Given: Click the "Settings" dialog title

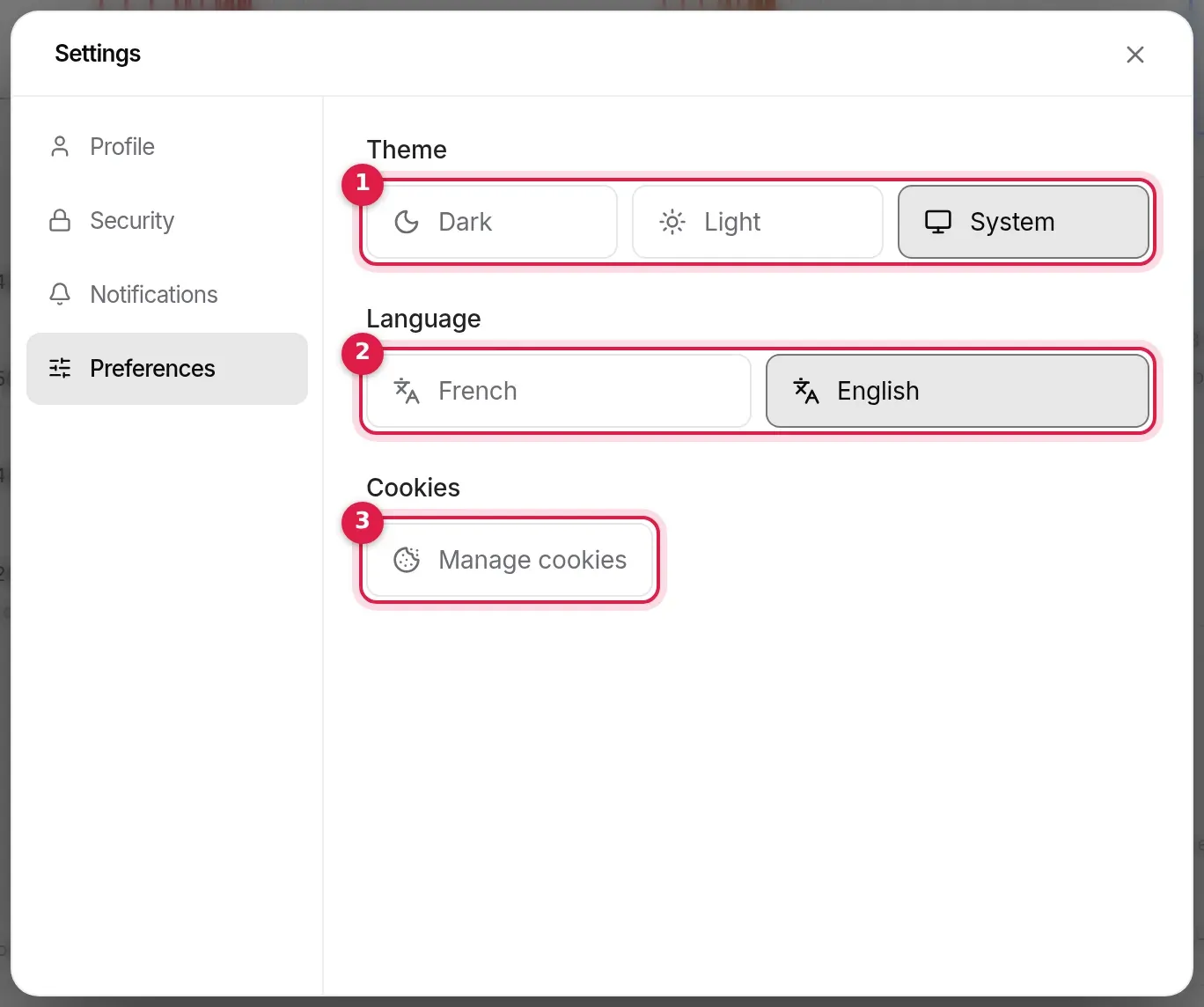Looking at the screenshot, I should coord(98,54).
